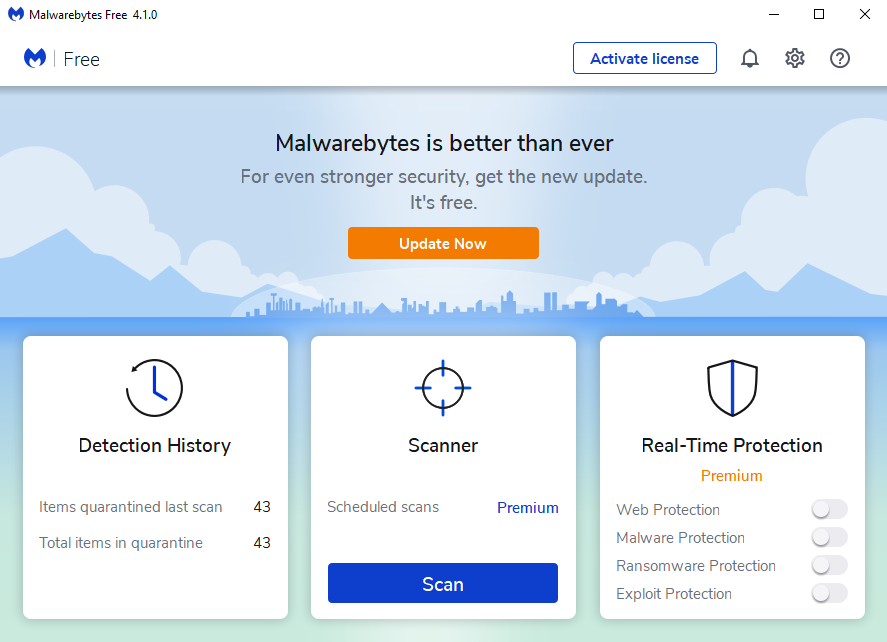Select the Scanner crosshair icon
The image size is (887, 642).
pos(443,388)
